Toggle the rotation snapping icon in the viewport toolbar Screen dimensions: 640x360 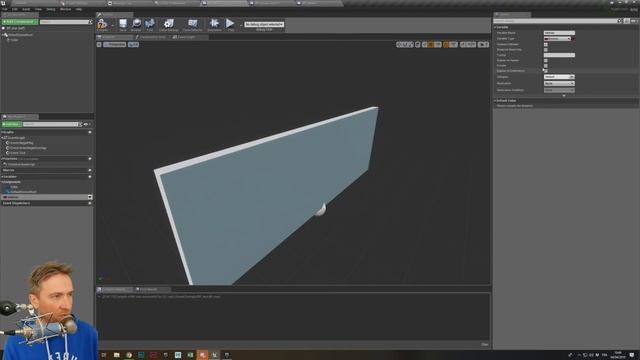446,44
